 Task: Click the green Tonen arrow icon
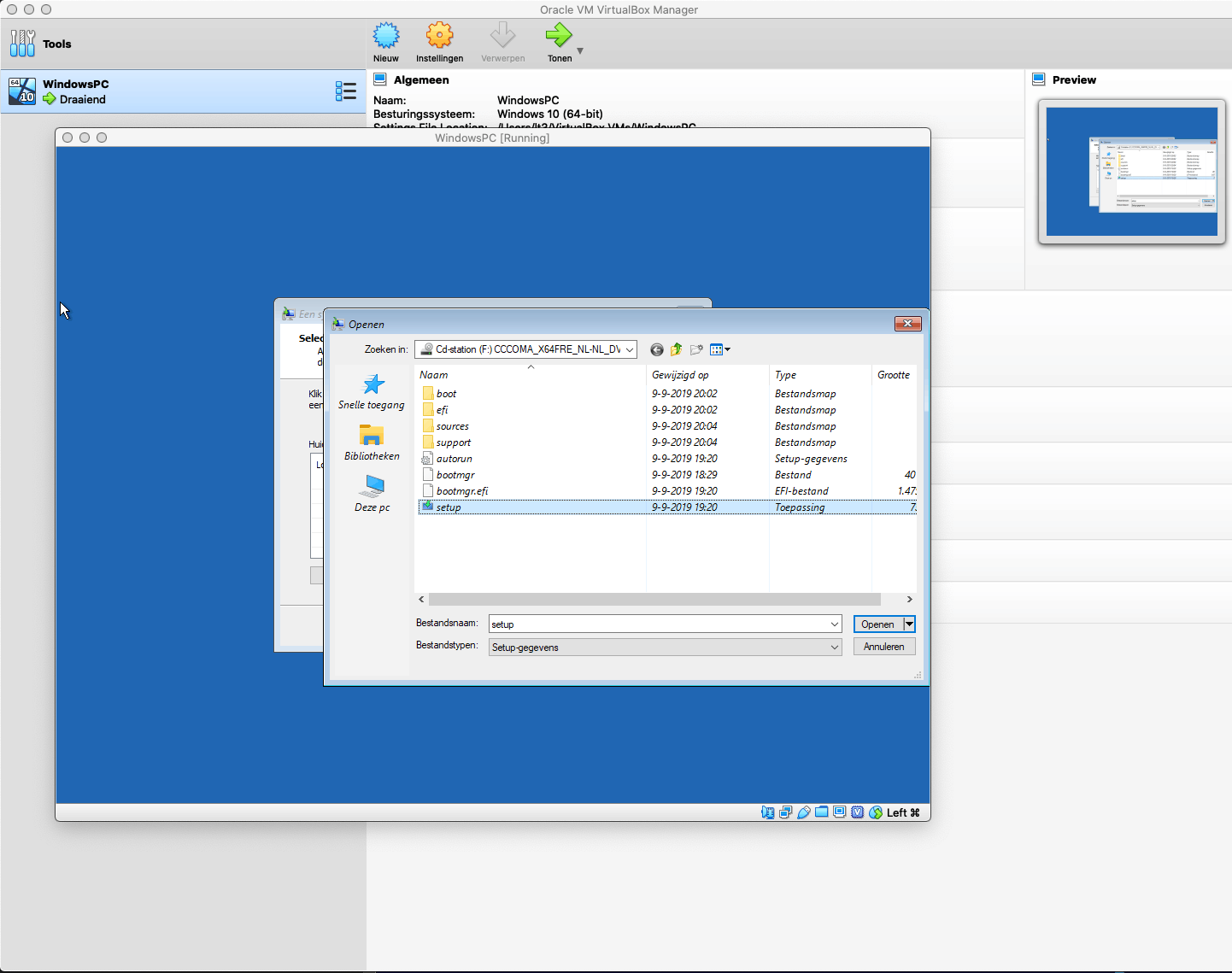tap(559, 36)
